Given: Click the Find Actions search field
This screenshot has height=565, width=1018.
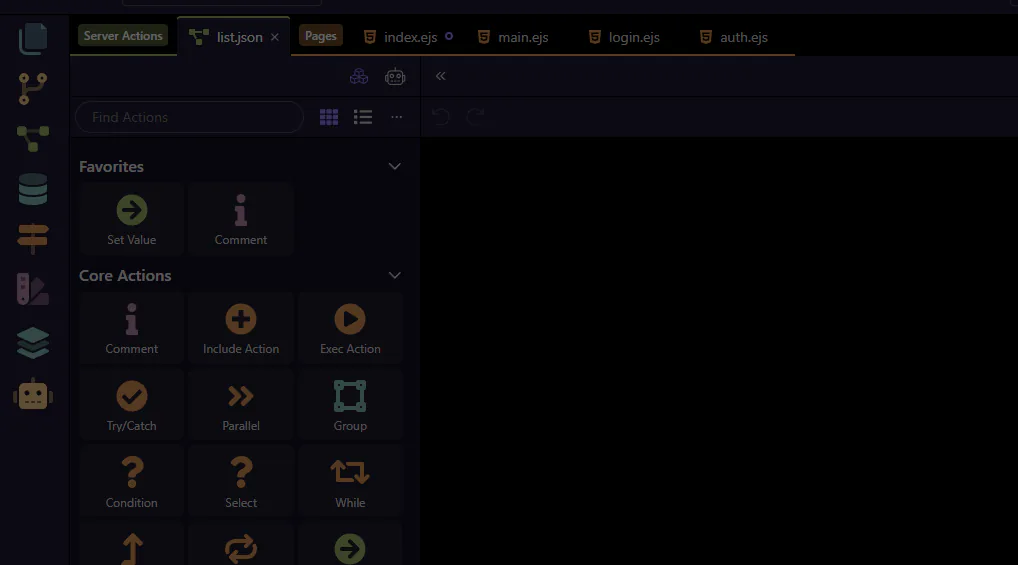Looking at the screenshot, I should click(x=189, y=117).
